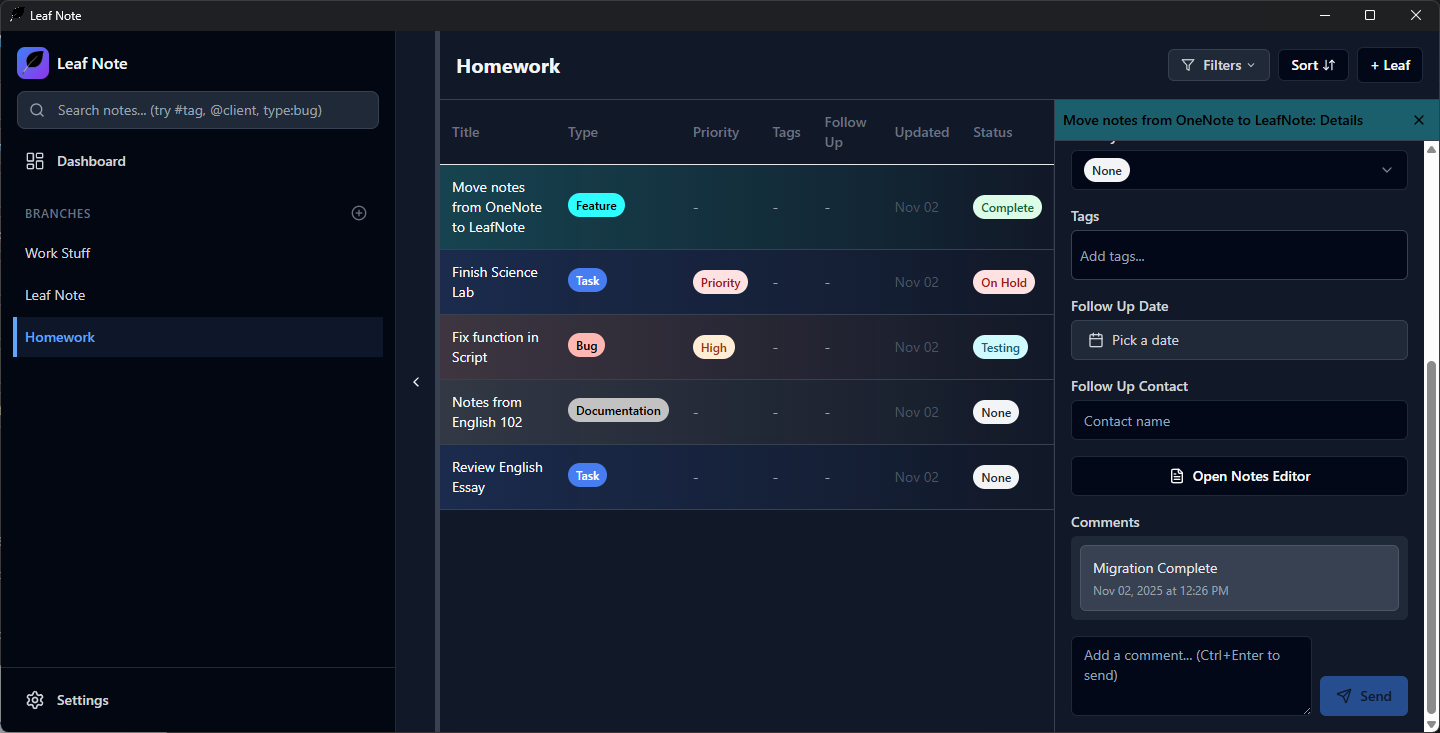Click the Leaf Note logo icon

pyautogui.click(x=33, y=63)
